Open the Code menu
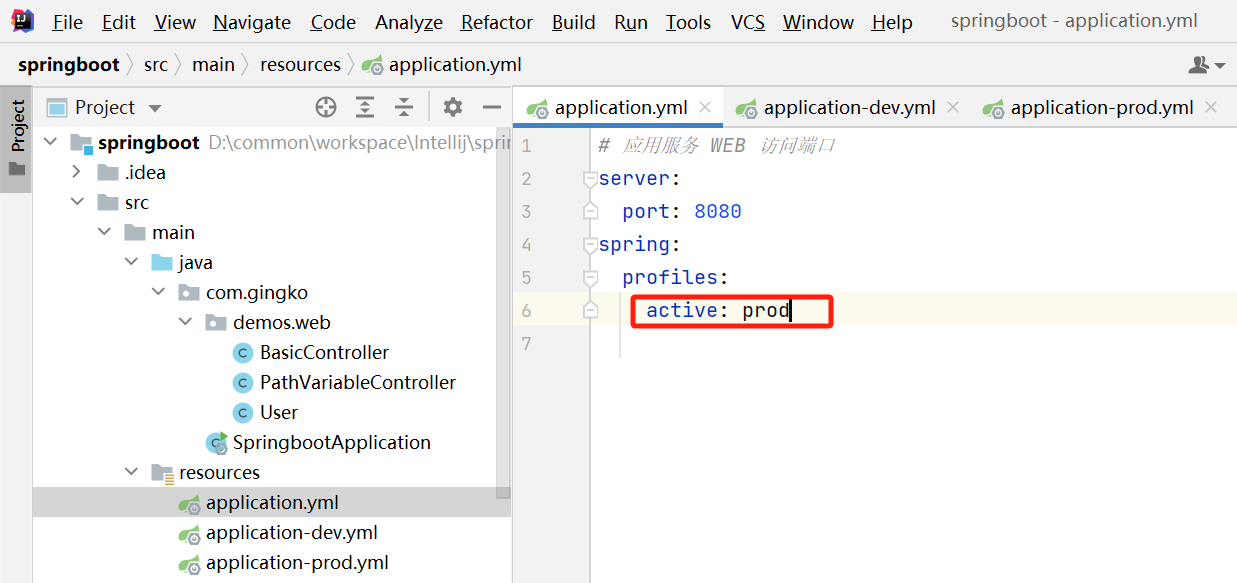Viewport: 1237px width, 583px height. pos(333,22)
